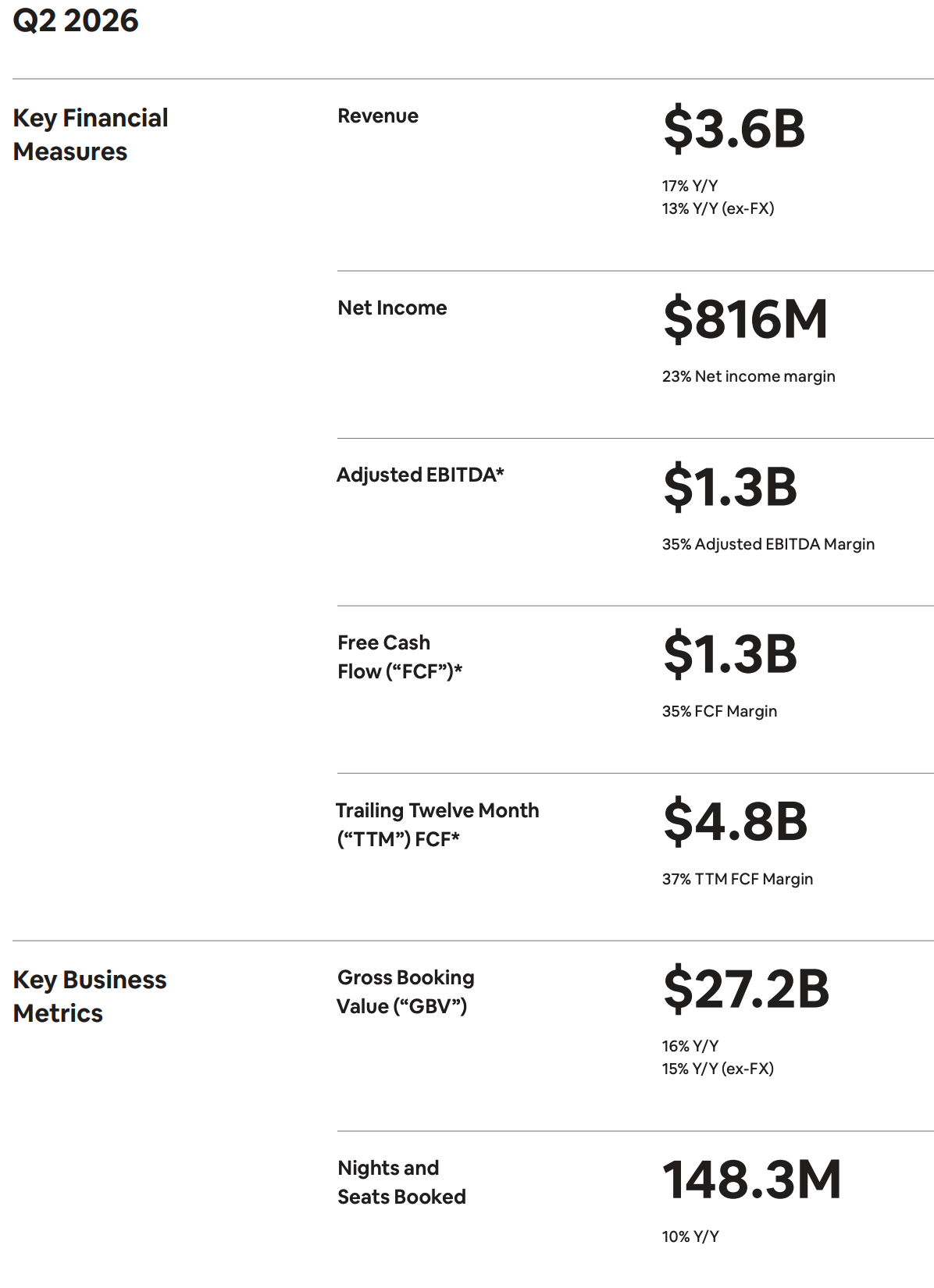Viewport: 934px width, 1288px height.
Task: Select the 35% FCF Margin text
Action: click(720, 711)
